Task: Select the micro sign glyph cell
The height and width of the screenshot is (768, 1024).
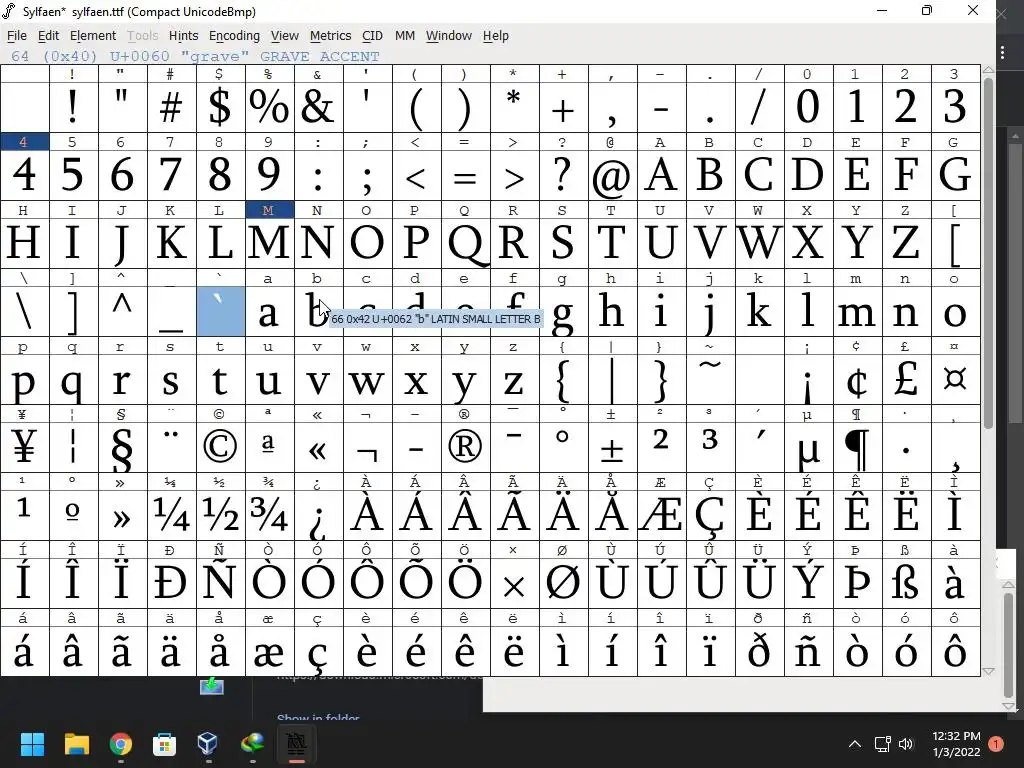Action: (x=808, y=447)
